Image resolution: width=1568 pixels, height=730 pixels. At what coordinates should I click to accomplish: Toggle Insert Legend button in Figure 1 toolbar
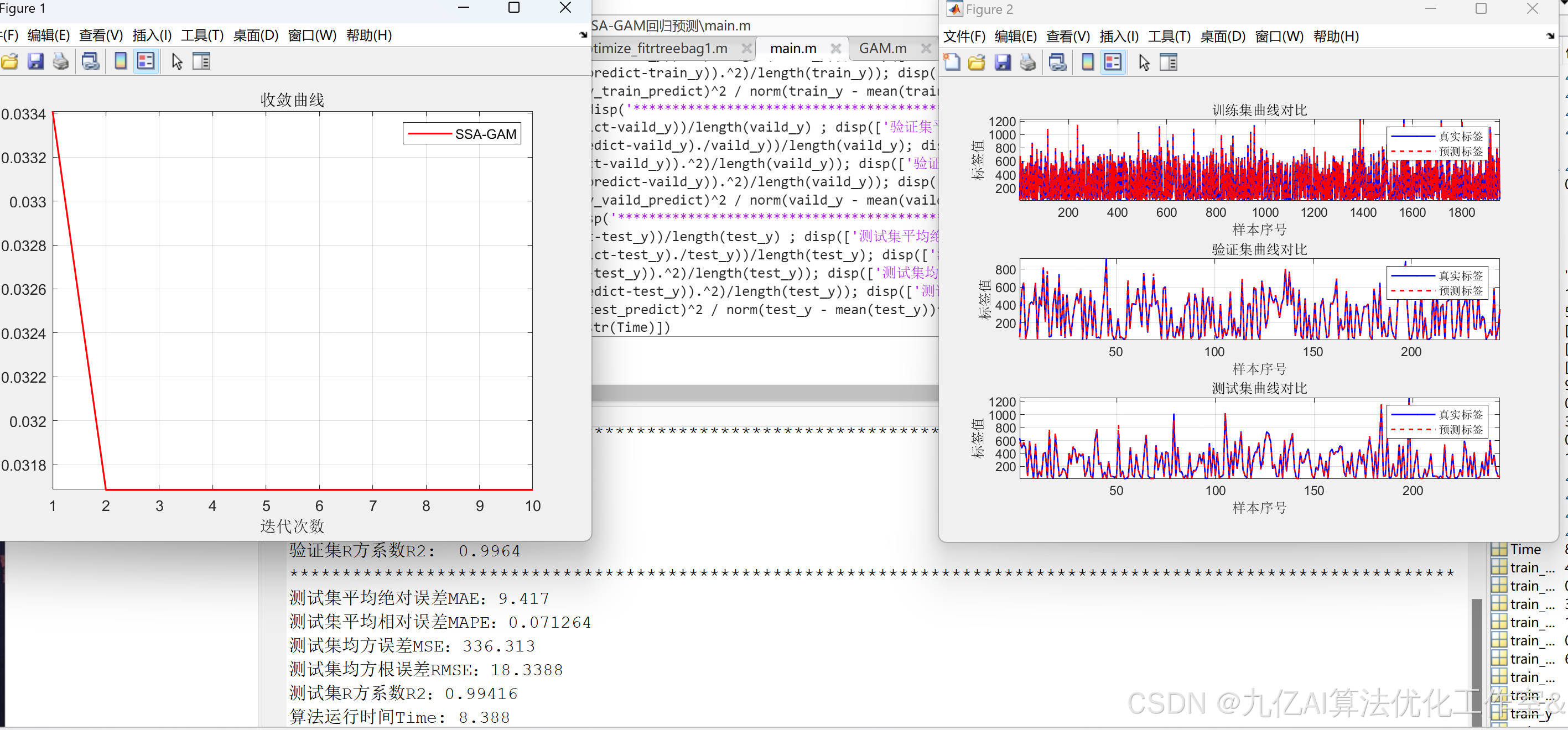[x=146, y=61]
